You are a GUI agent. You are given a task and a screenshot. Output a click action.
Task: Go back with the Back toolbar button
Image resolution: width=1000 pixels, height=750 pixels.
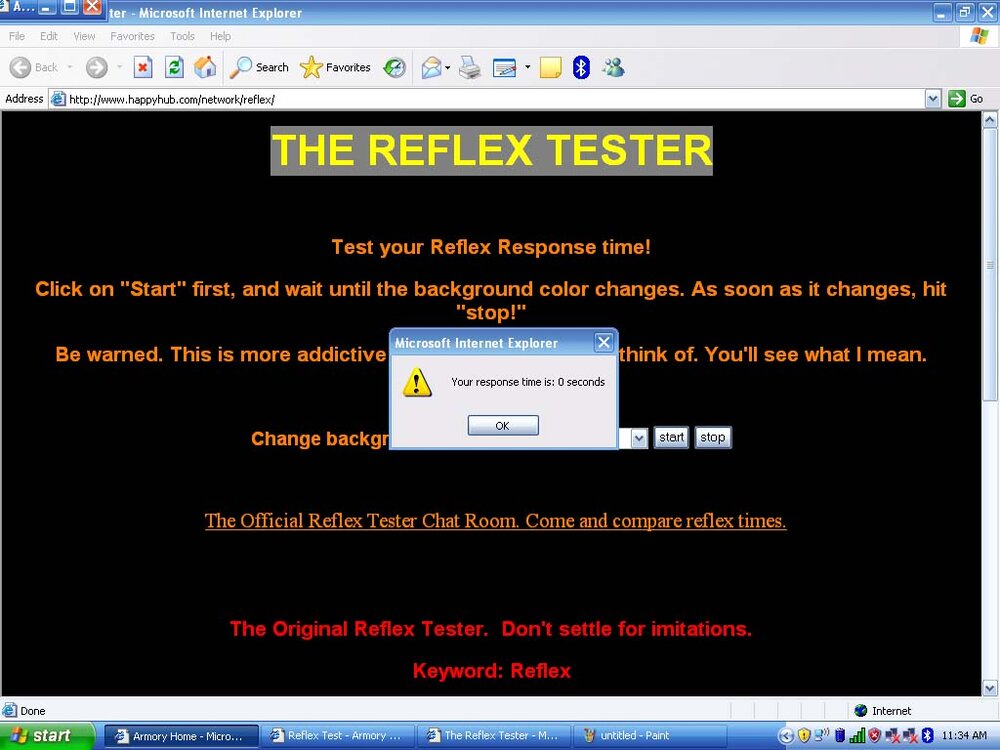(x=34, y=67)
